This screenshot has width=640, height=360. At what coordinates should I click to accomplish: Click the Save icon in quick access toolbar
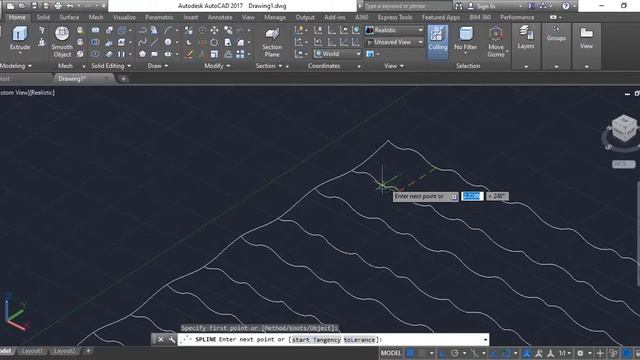click(x=34, y=6)
